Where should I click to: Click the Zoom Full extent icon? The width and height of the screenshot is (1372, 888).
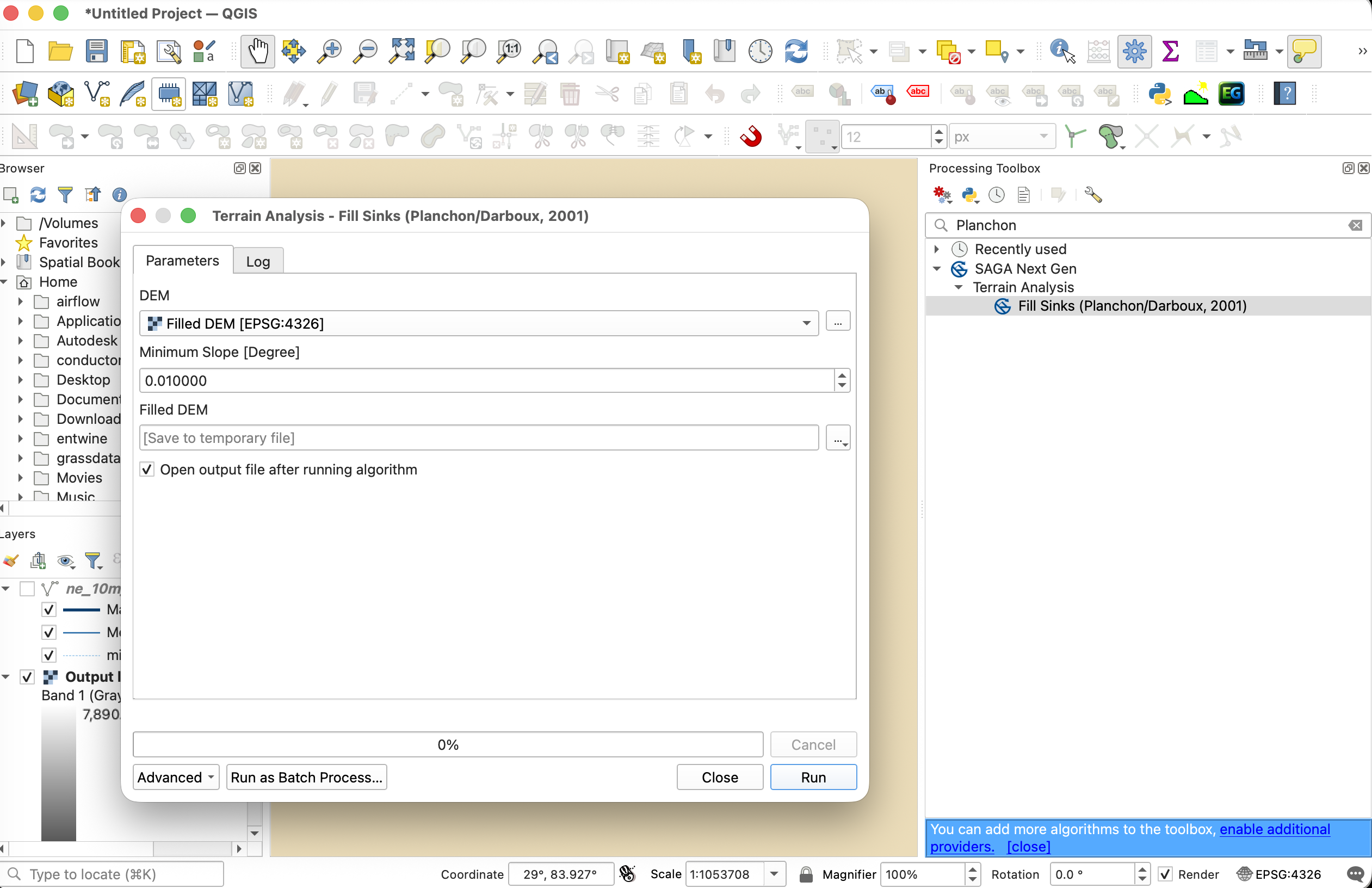point(402,51)
